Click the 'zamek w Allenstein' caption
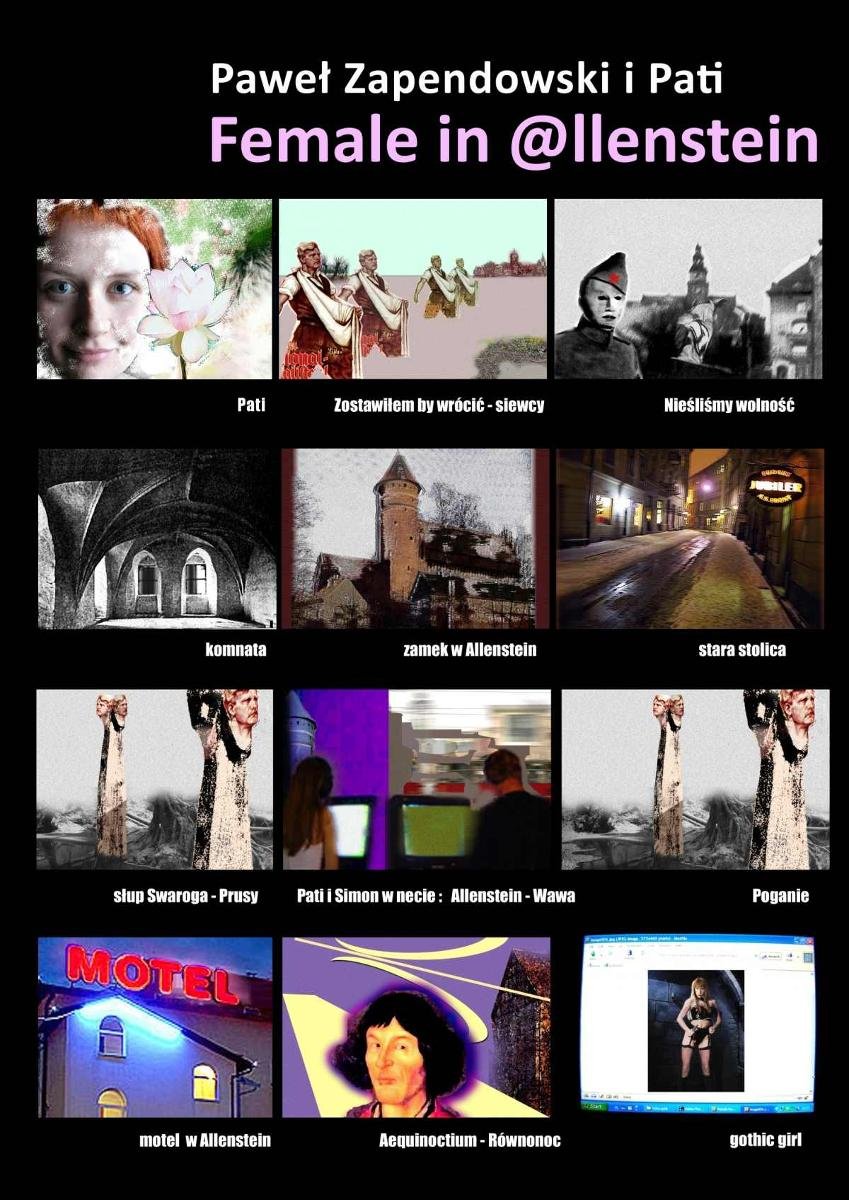The height and width of the screenshot is (1200, 849). click(469, 650)
